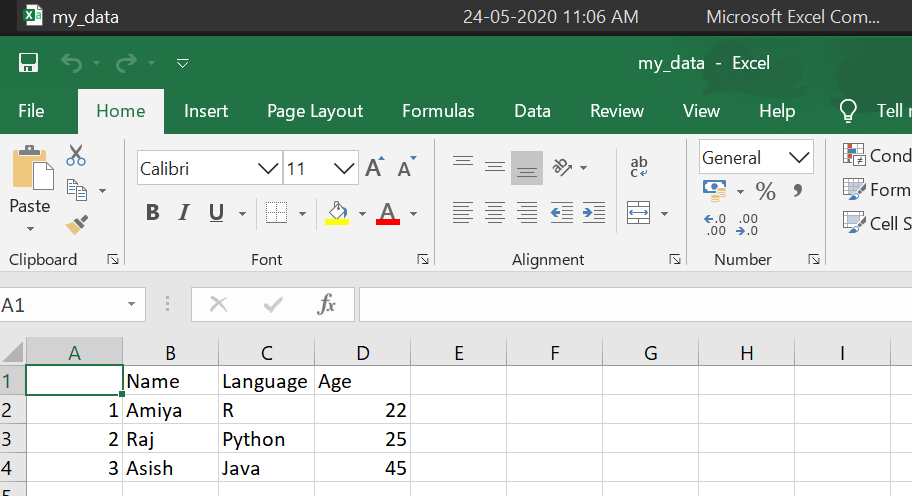Click the Save icon in title bar
Viewport: 912px width, 496px height.
[28, 63]
